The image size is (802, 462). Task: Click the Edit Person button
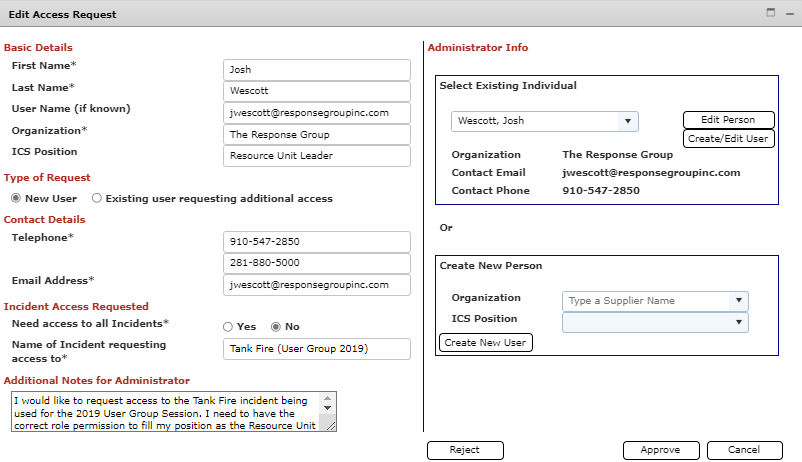click(x=727, y=120)
